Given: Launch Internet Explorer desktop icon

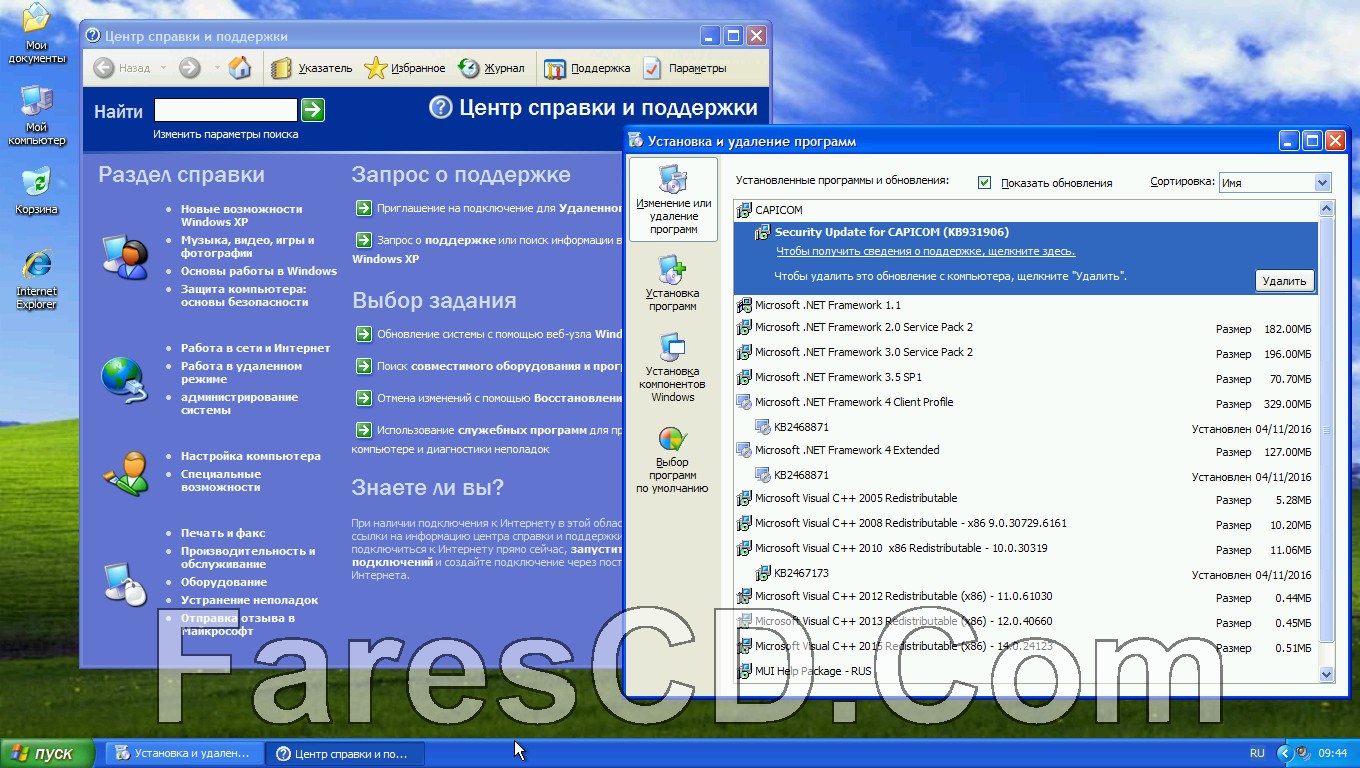Looking at the screenshot, I should coord(37,279).
